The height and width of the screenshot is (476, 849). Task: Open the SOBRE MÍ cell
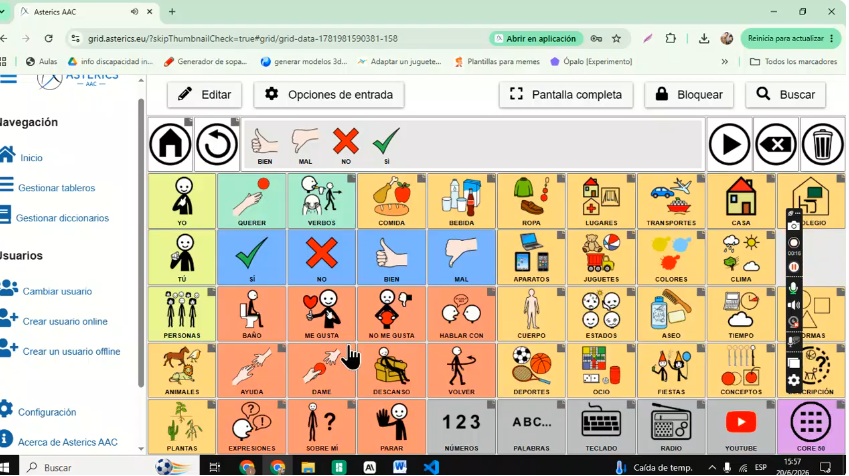tap(322, 426)
